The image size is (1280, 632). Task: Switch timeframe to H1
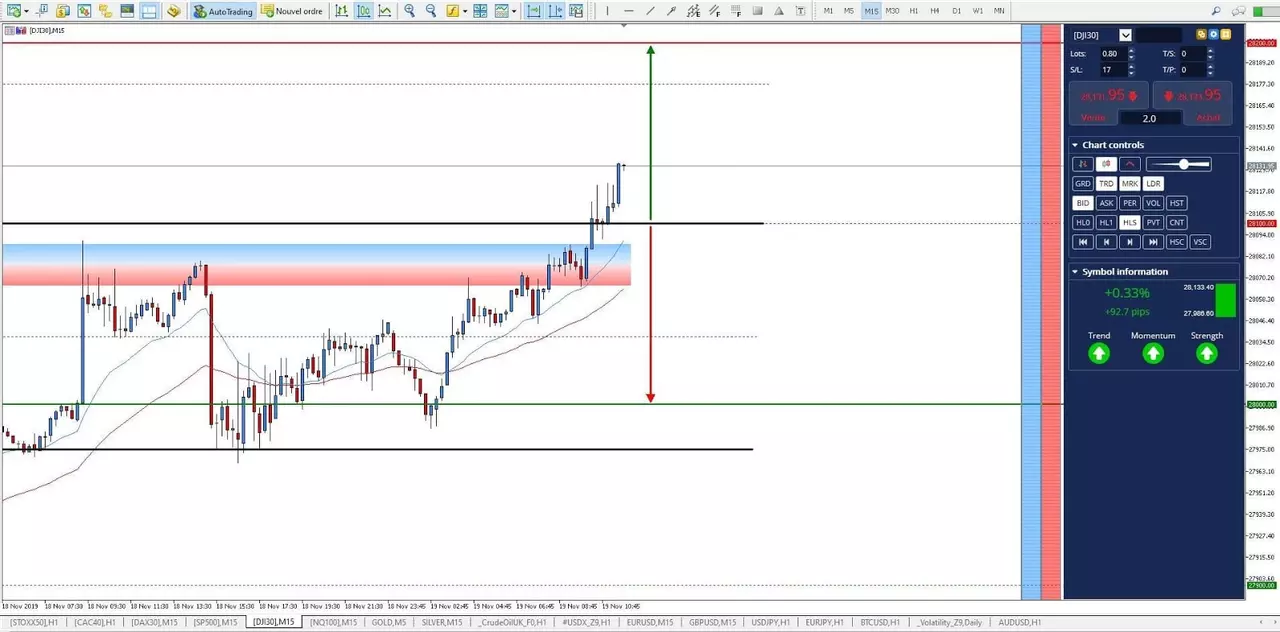coord(914,10)
